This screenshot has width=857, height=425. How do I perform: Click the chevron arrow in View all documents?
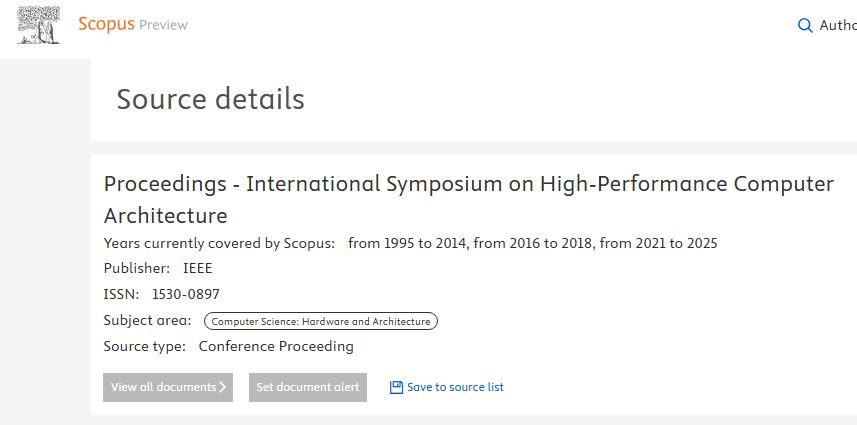[x=222, y=387]
